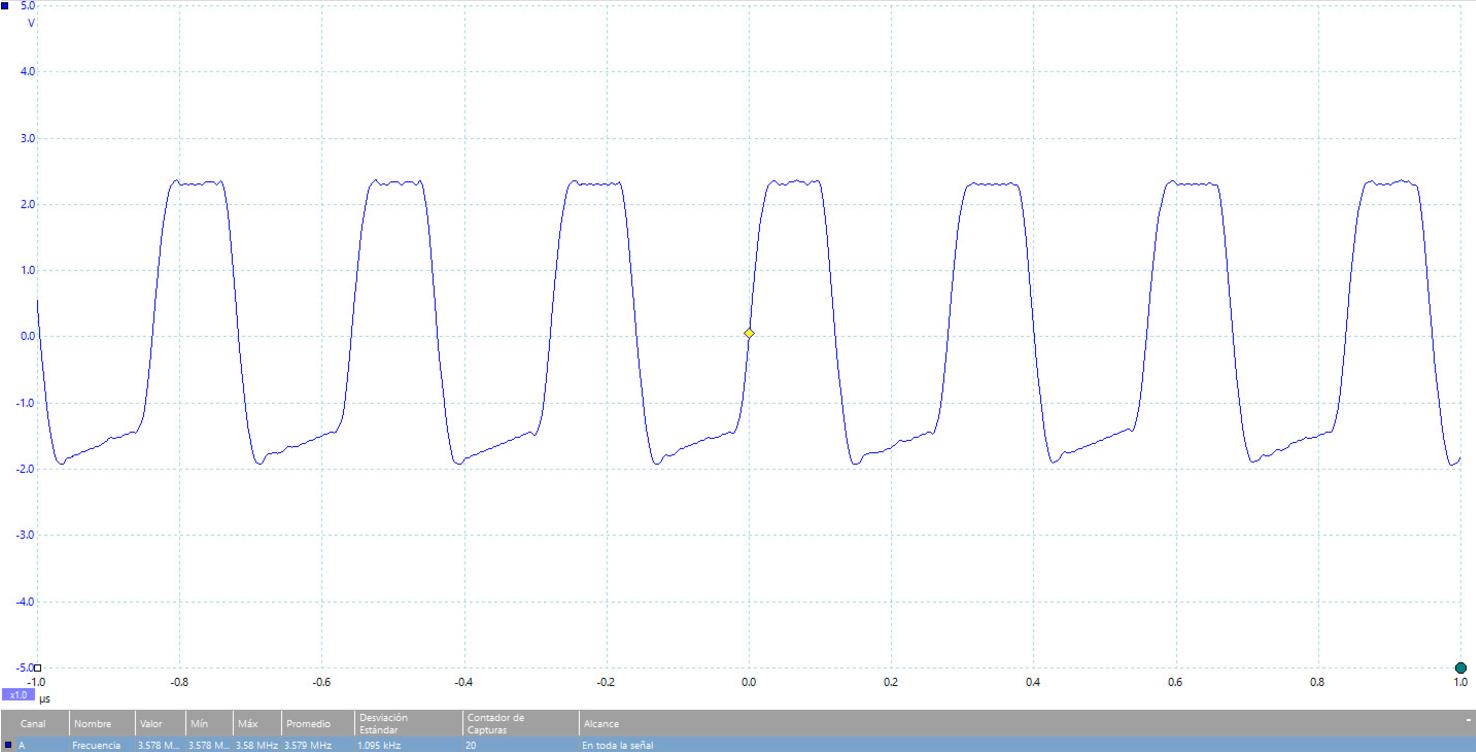Image resolution: width=1476 pixels, height=752 pixels.
Task: Collapse the measurements table with the dash
Action: (1468, 720)
